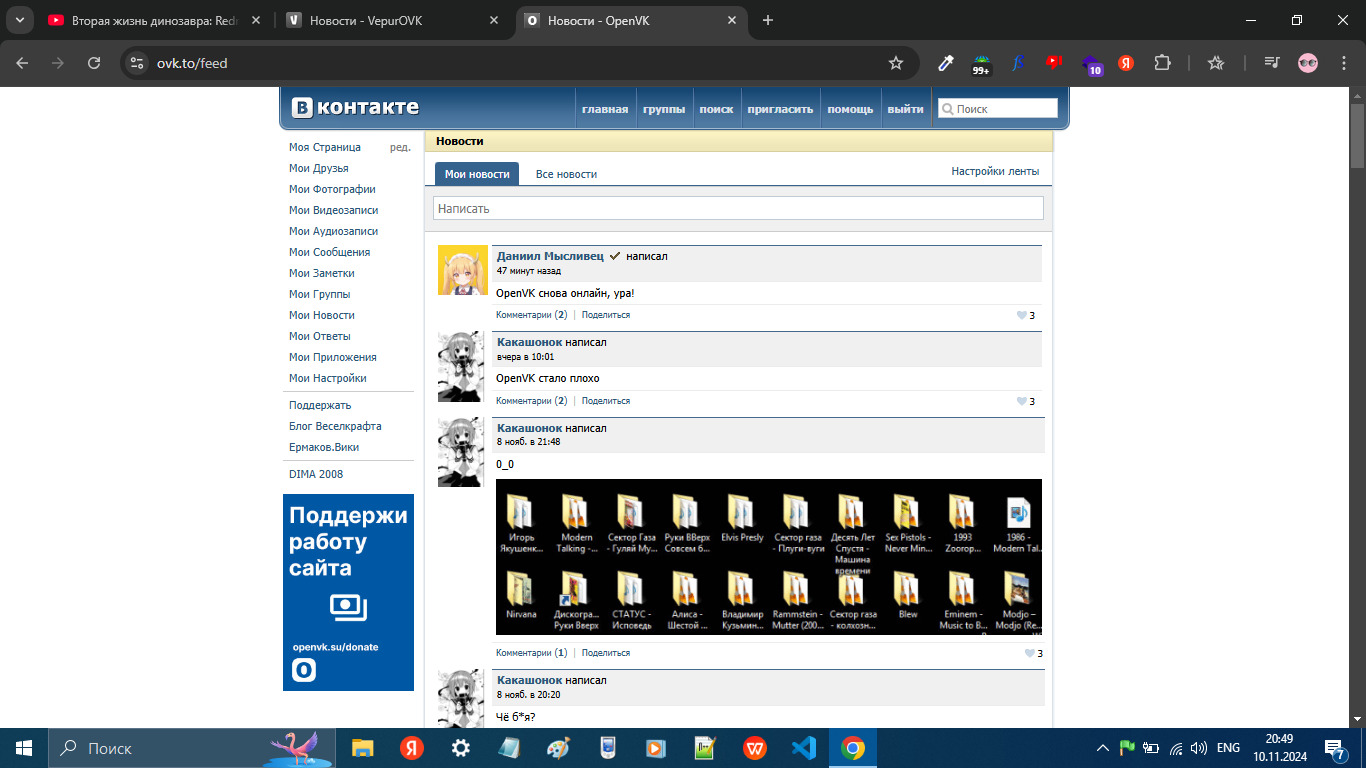Open Chrome media controls icon

pos(1271,63)
